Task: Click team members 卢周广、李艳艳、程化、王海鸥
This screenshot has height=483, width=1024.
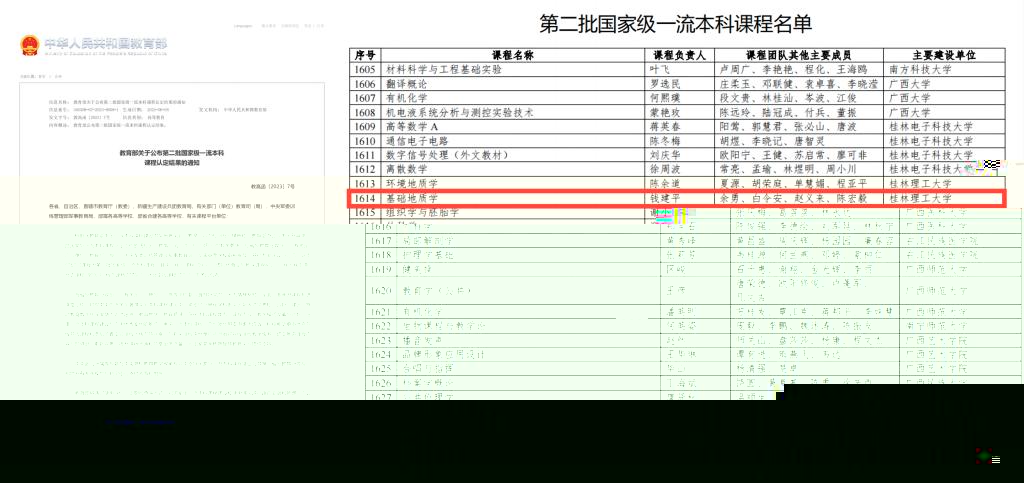Action: tap(793, 69)
